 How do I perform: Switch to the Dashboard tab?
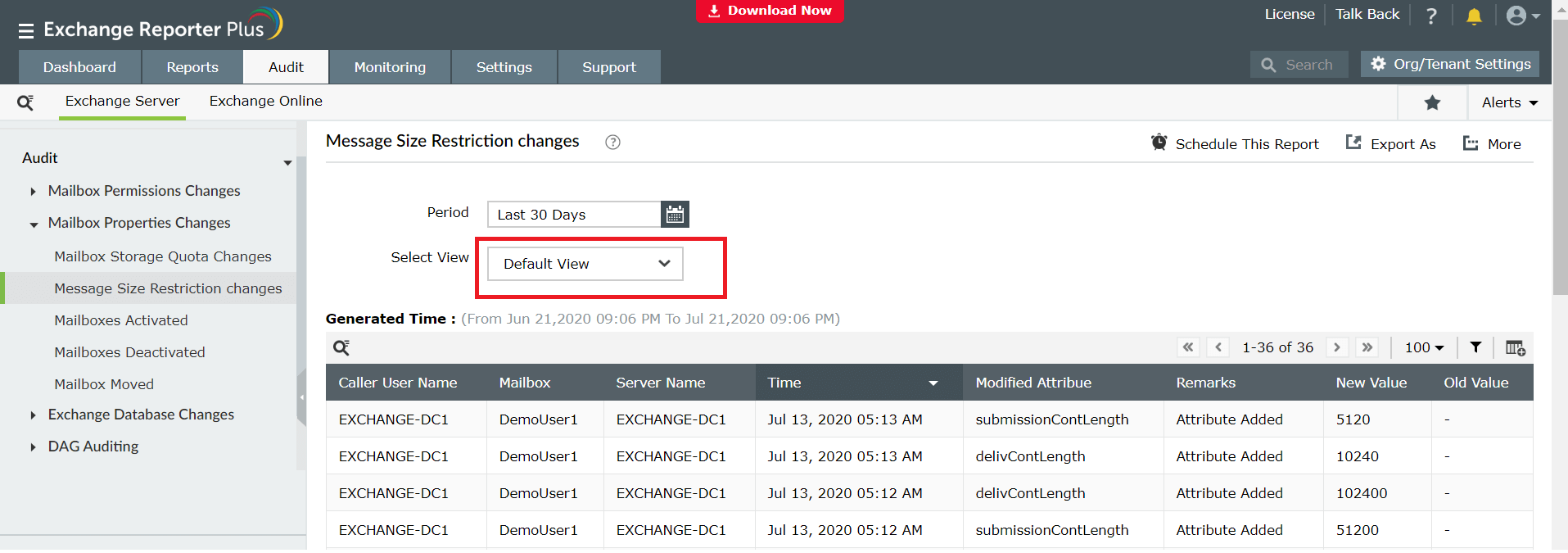coord(79,67)
